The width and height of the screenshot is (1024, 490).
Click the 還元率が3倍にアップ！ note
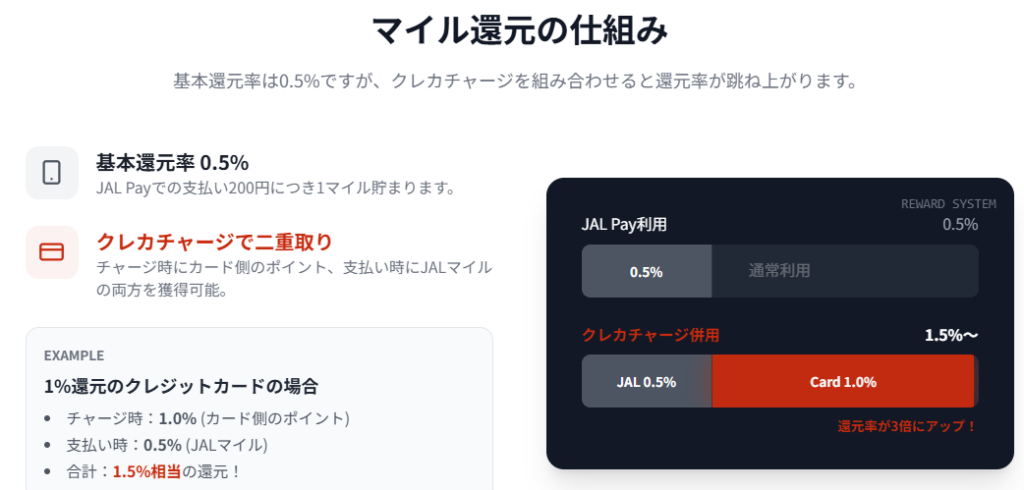[x=906, y=426]
